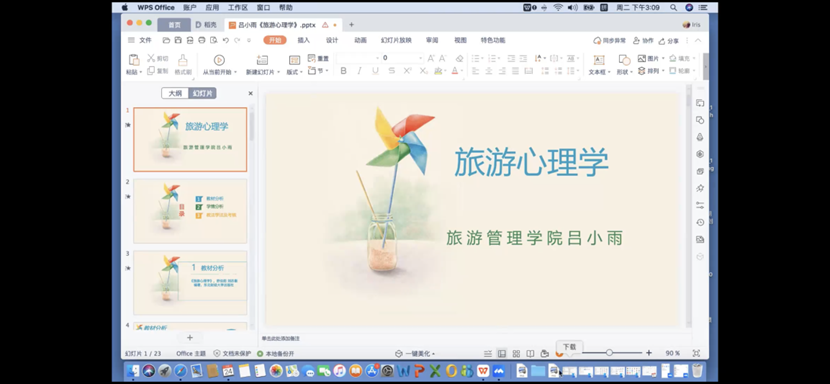
Task: Click the notes field 单击此处添加备注
Action: pyautogui.click(x=281, y=338)
